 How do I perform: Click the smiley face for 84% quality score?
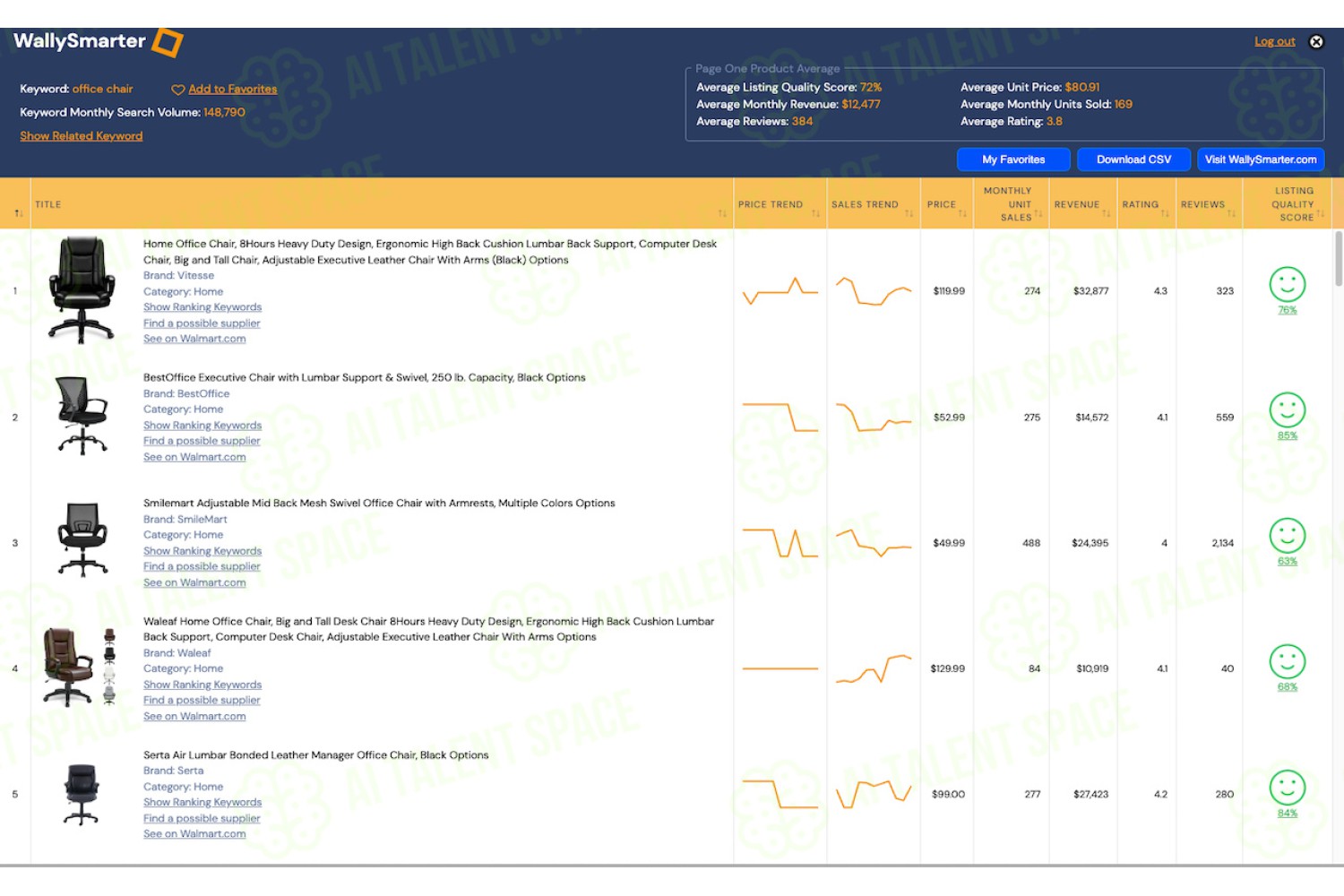coord(1288,788)
